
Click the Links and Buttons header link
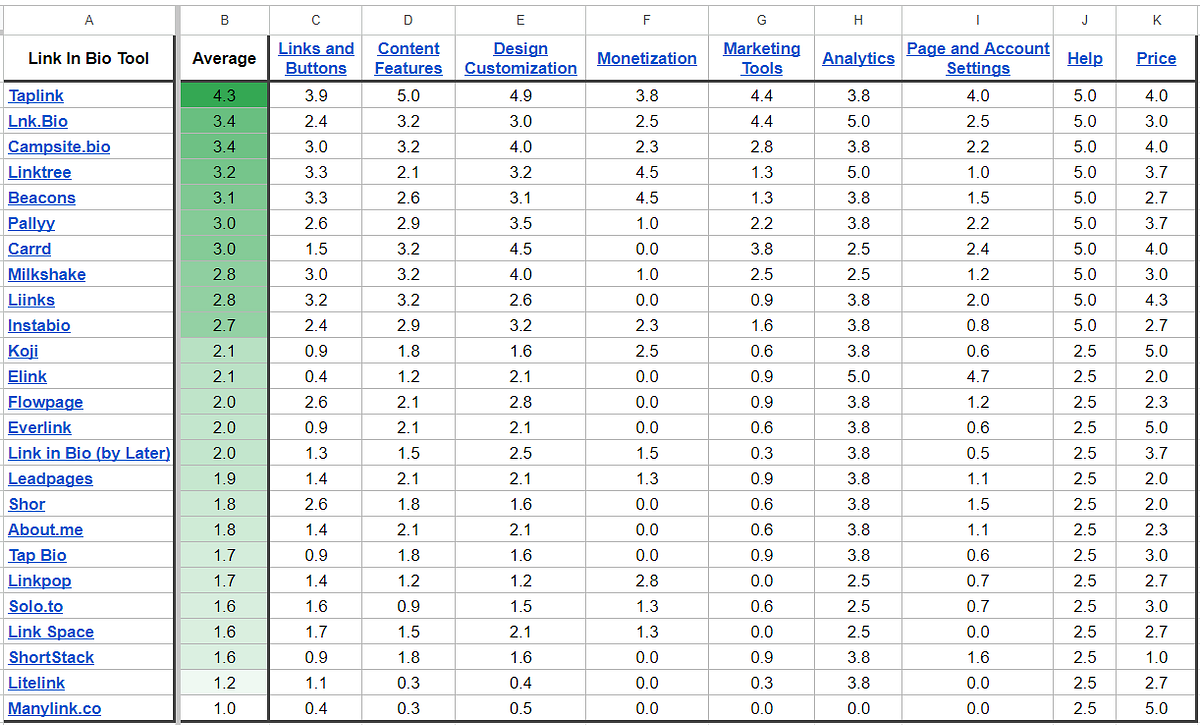coord(316,58)
